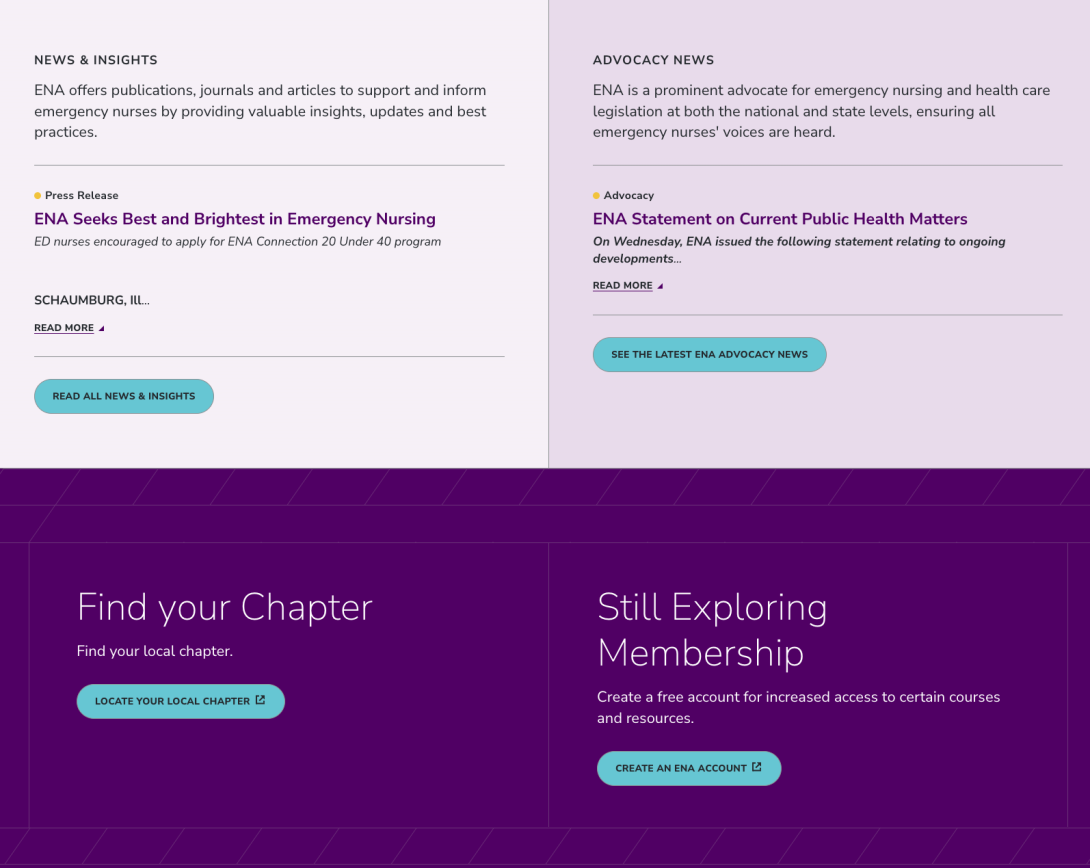Click the external-link icon beside Create an ENA Account
The height and width of the screenshot is (868, 1090).
click(756, 767)
